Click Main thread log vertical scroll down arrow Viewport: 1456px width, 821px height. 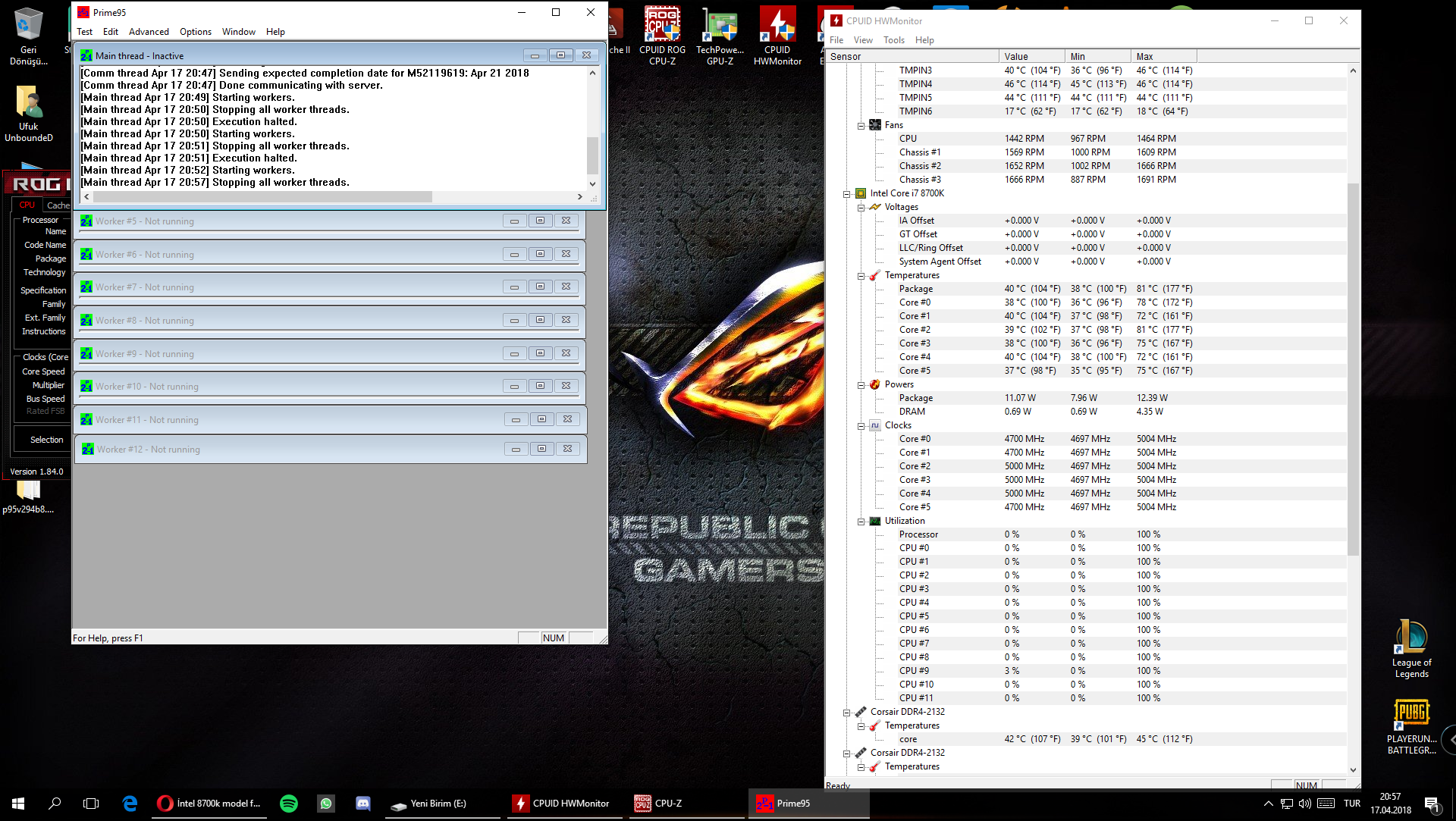point(592,183)
